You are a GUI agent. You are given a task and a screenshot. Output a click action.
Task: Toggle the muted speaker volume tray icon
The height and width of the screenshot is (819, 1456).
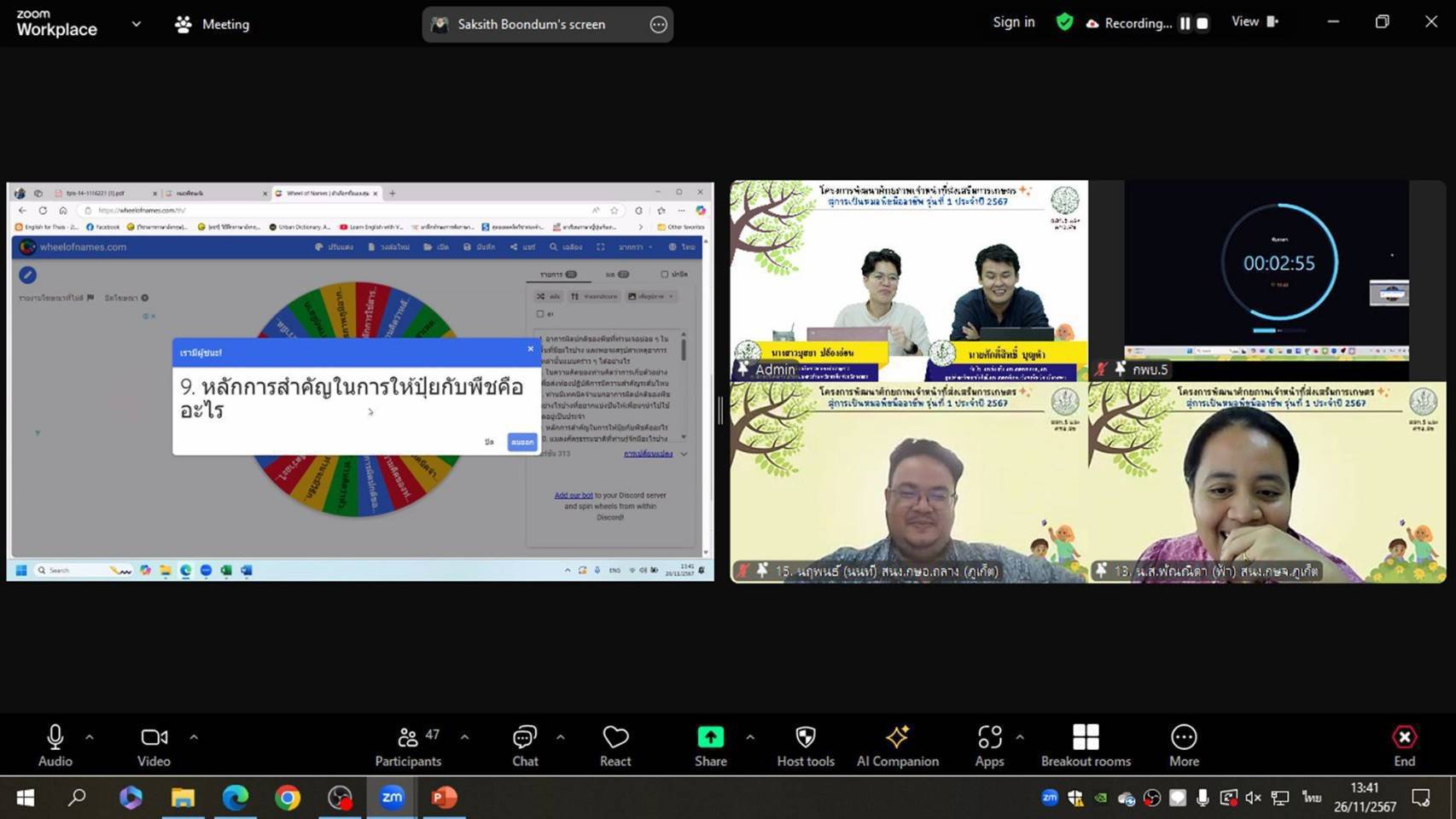pyautogui.click(x=1253, y=798)
